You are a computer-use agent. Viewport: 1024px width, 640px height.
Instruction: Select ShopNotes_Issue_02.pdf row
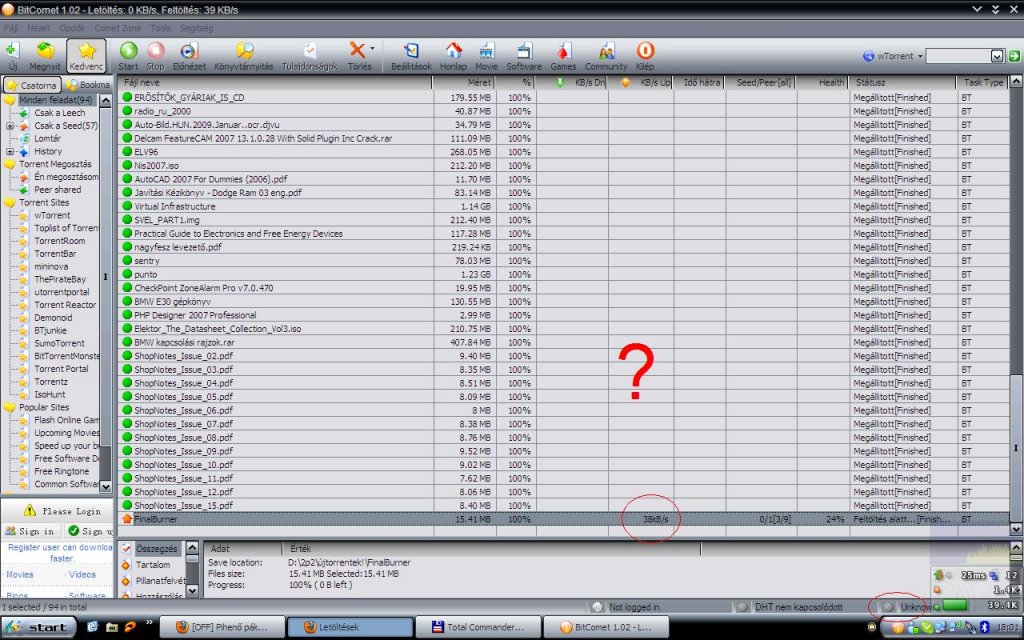click(x=564, y=356)
